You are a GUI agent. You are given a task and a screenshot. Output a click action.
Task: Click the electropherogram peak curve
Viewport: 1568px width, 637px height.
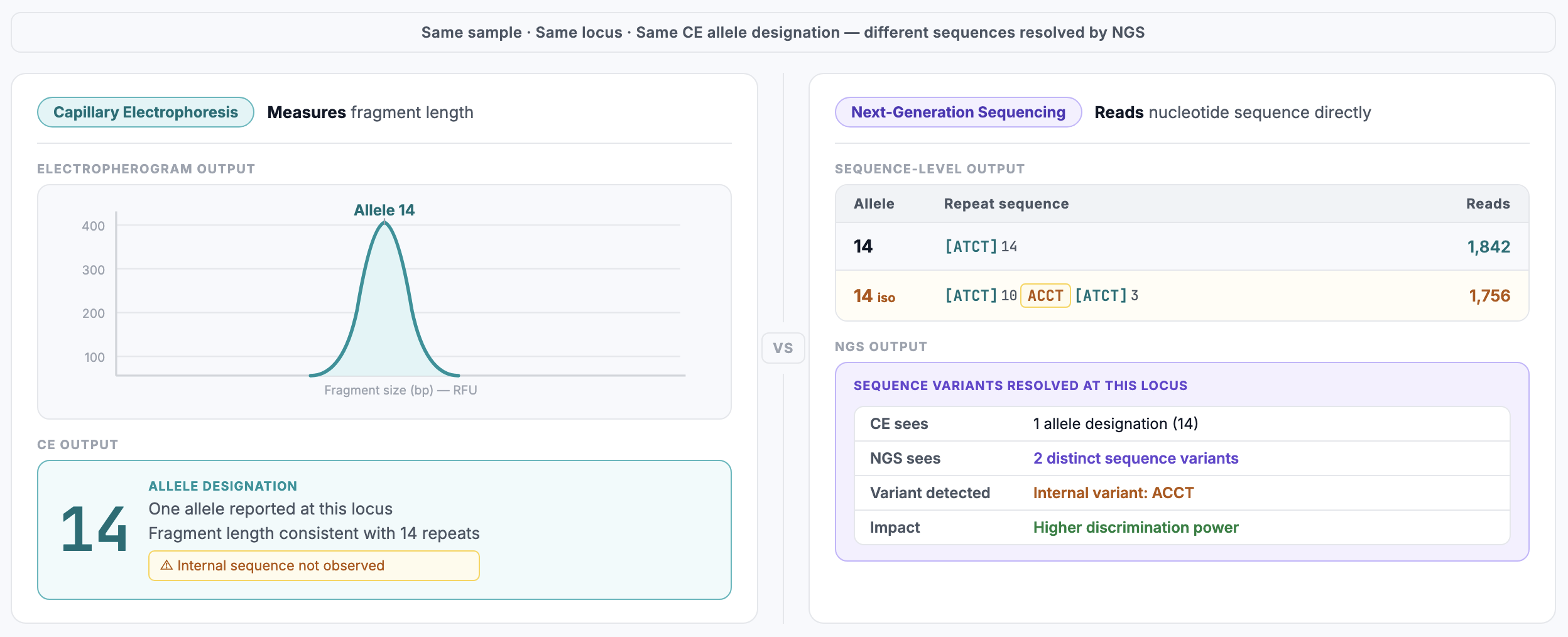click(384, 300)
